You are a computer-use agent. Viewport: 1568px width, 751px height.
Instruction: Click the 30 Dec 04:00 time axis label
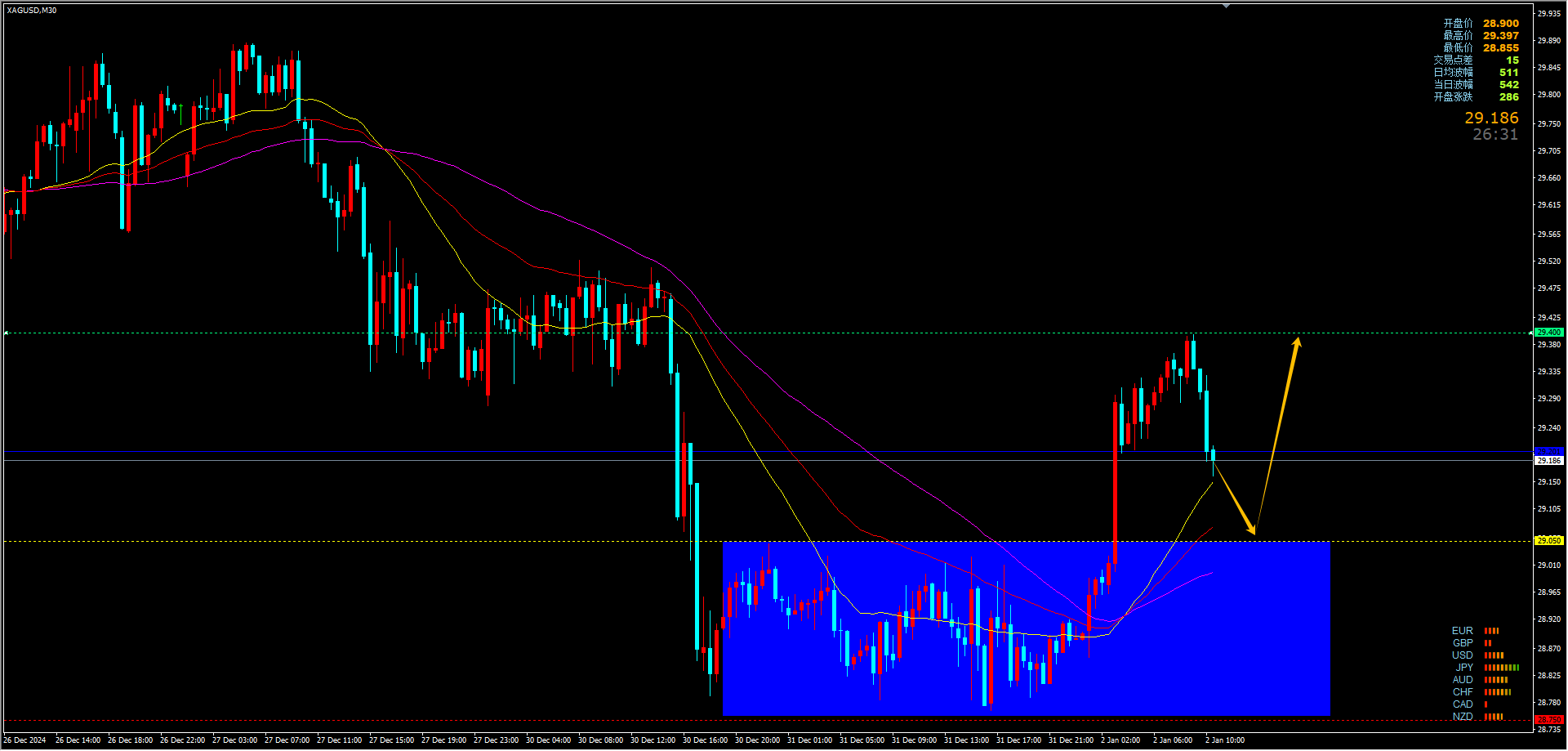pos(548,740)
